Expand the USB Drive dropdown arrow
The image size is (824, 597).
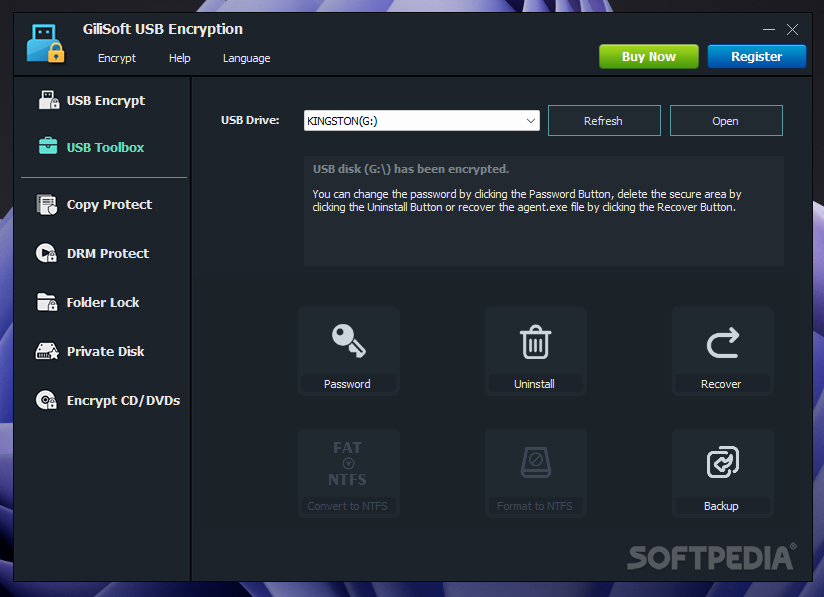click(x=531, y=121)
